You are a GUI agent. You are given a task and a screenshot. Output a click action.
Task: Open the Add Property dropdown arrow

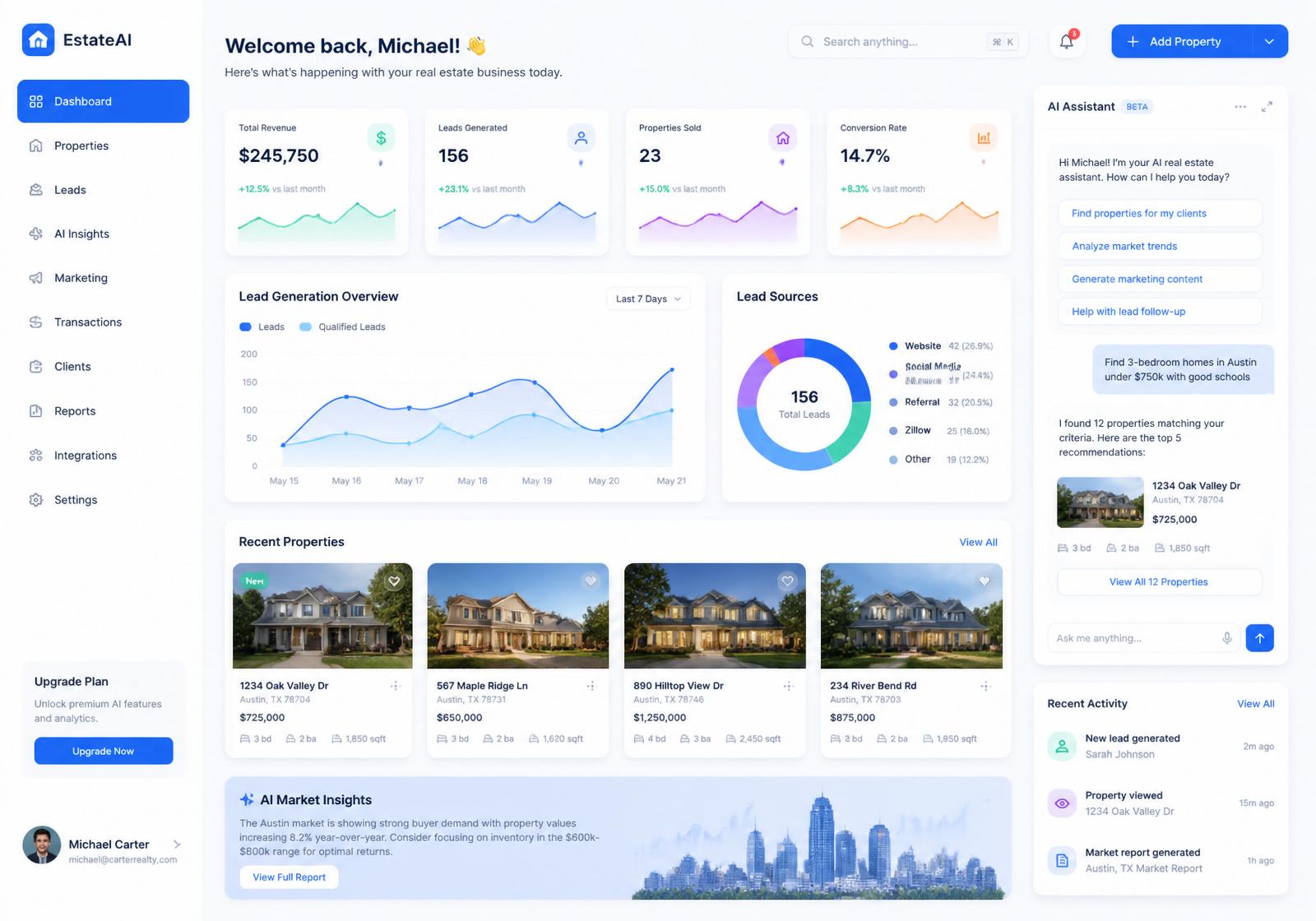coord(1270,41)
